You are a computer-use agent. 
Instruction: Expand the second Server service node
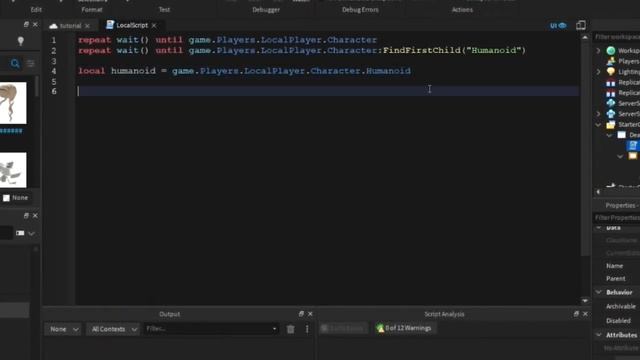tap(598, 114)
